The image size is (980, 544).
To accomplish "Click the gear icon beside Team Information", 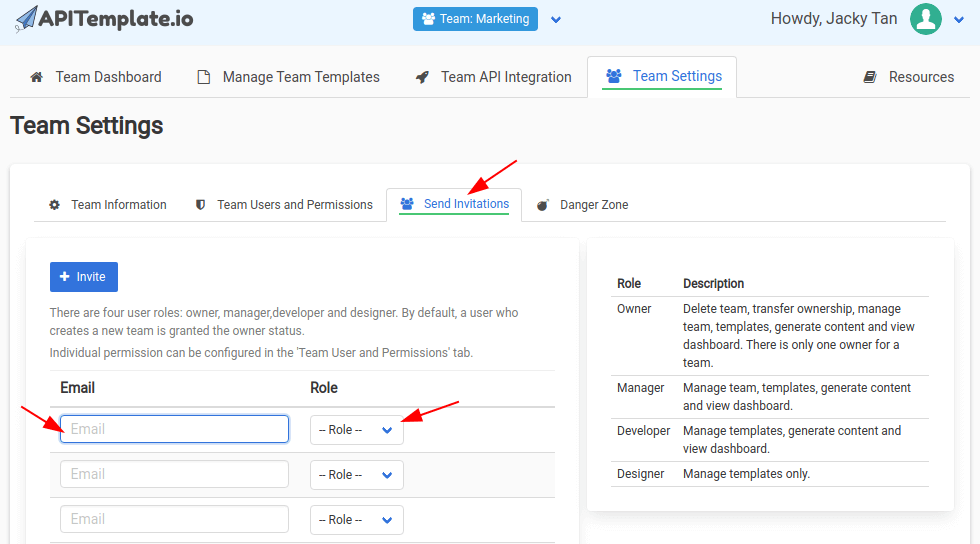I will (x=54, y=205).
